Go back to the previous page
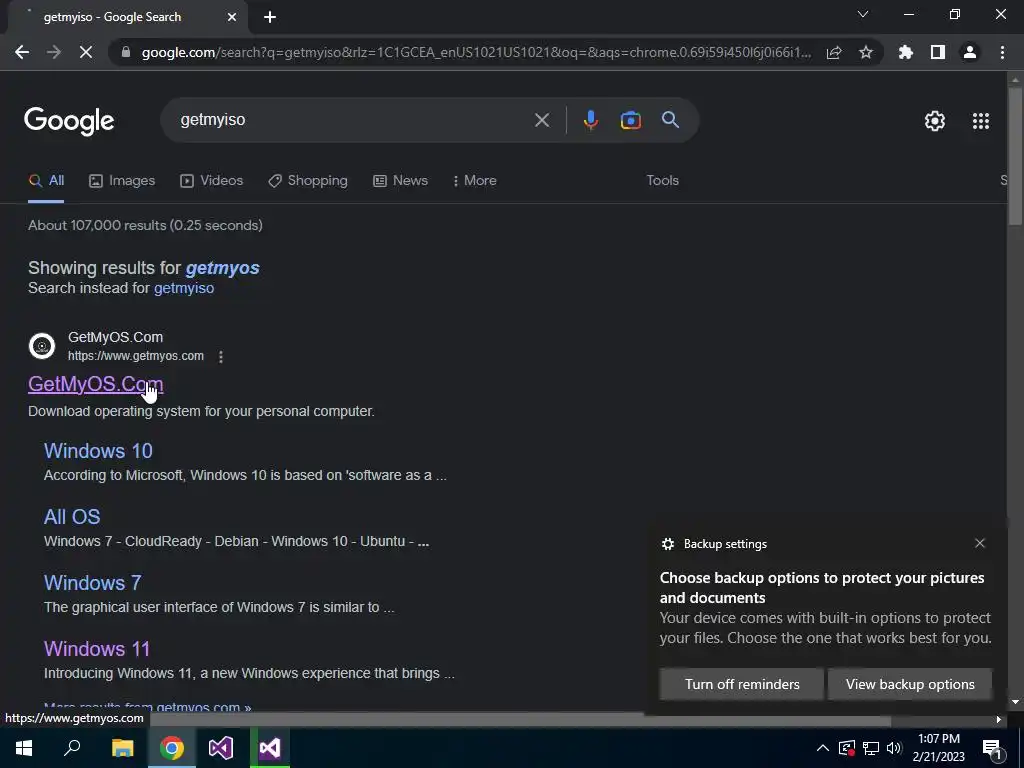The image size is (1024, 768). [22, 52]
